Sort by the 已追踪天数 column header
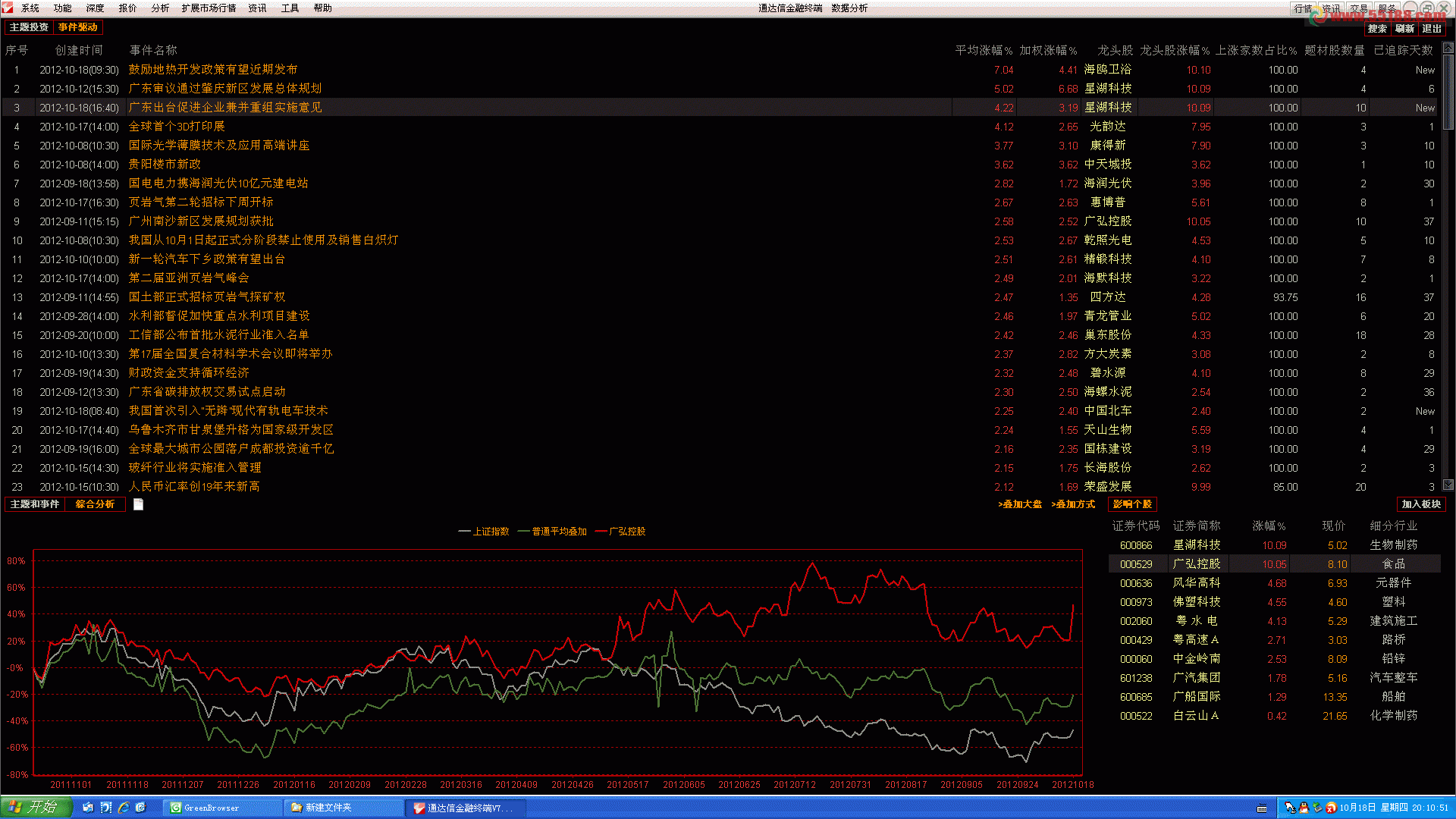This screenshot has width=1456, height=819. (x=1404, y=50)
